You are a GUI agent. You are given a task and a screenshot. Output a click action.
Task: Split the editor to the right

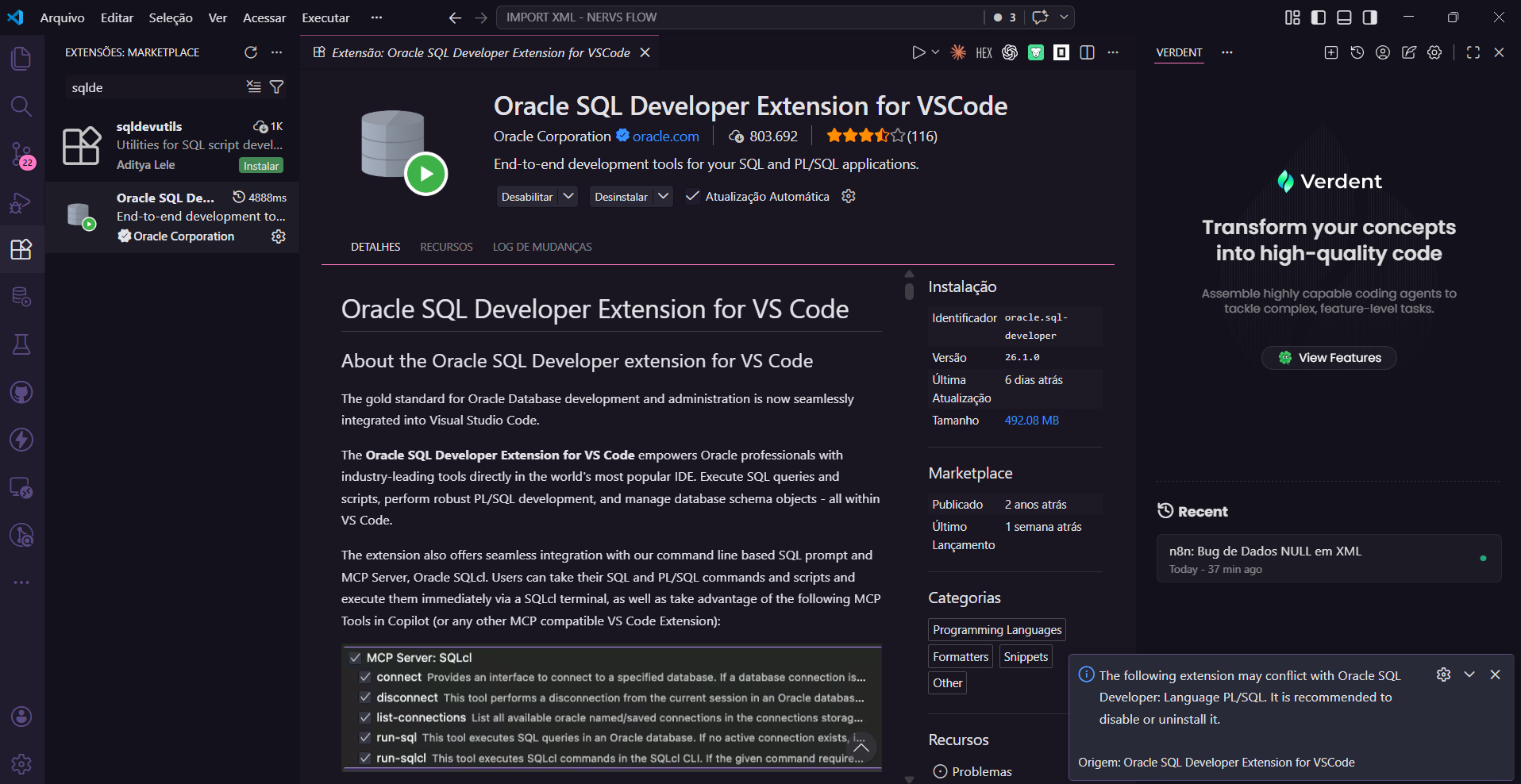point(1088,52)
